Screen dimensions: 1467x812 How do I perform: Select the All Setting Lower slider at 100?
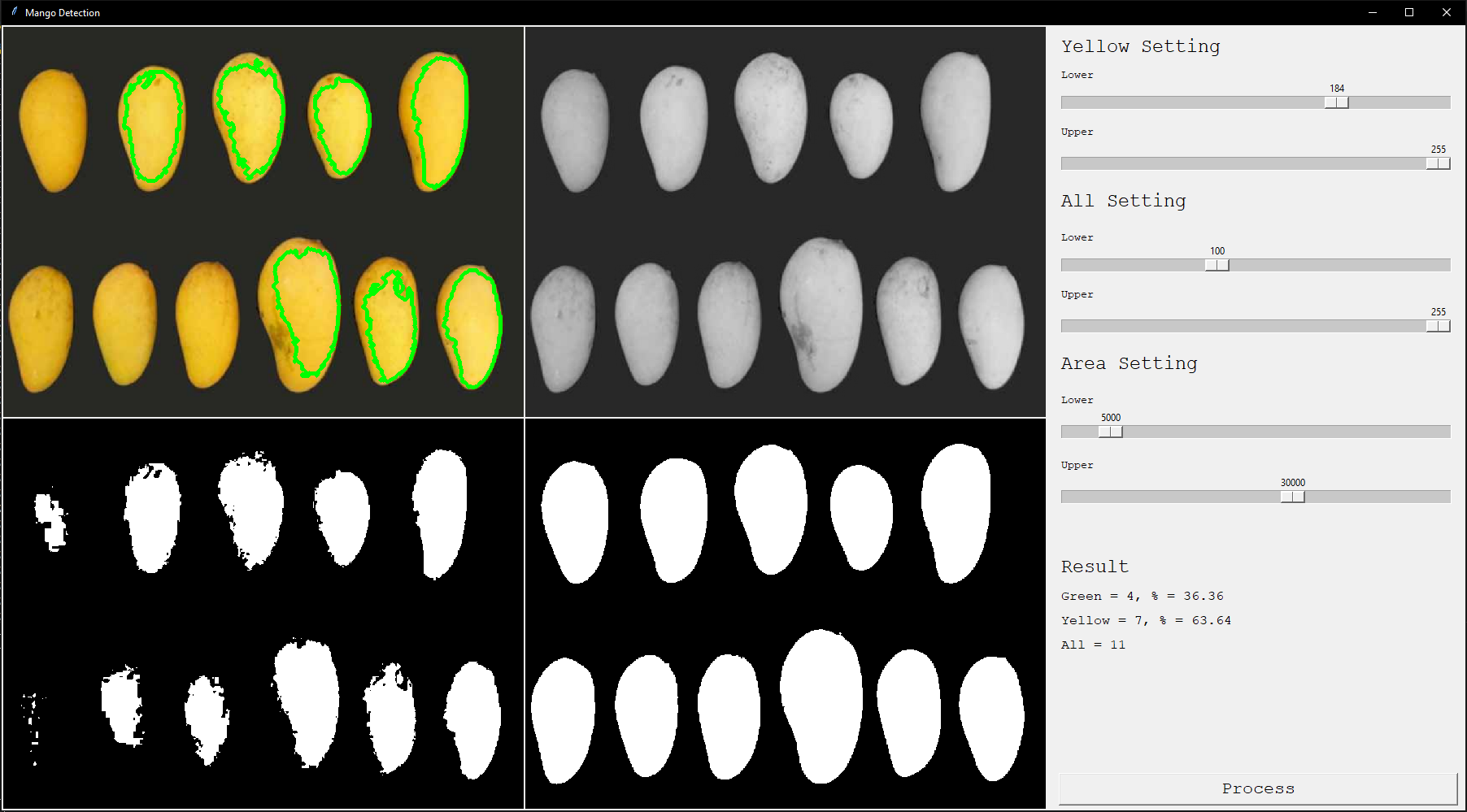pos(1217,264)
